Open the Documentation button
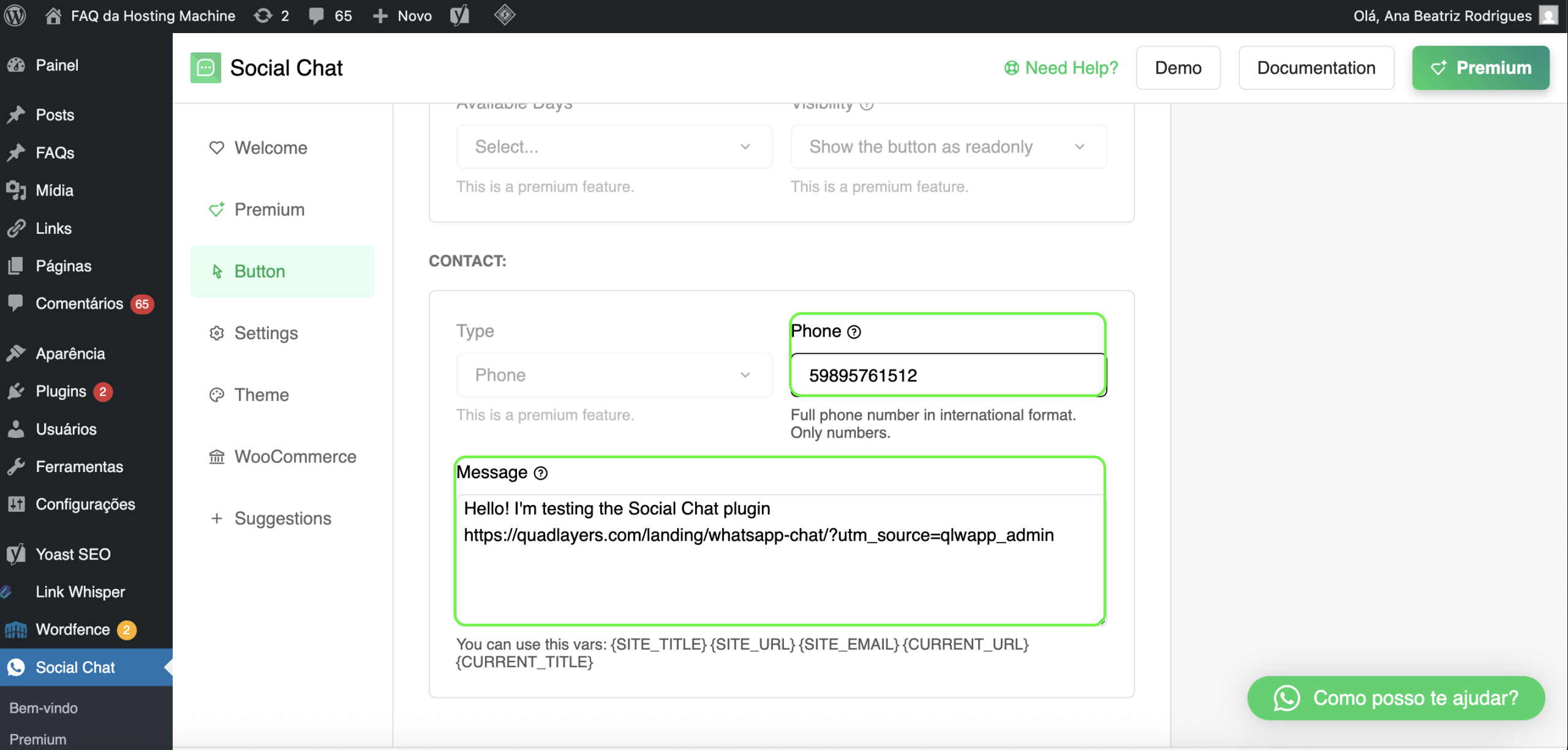1568x750 pixels. (x=1316, y=68)
